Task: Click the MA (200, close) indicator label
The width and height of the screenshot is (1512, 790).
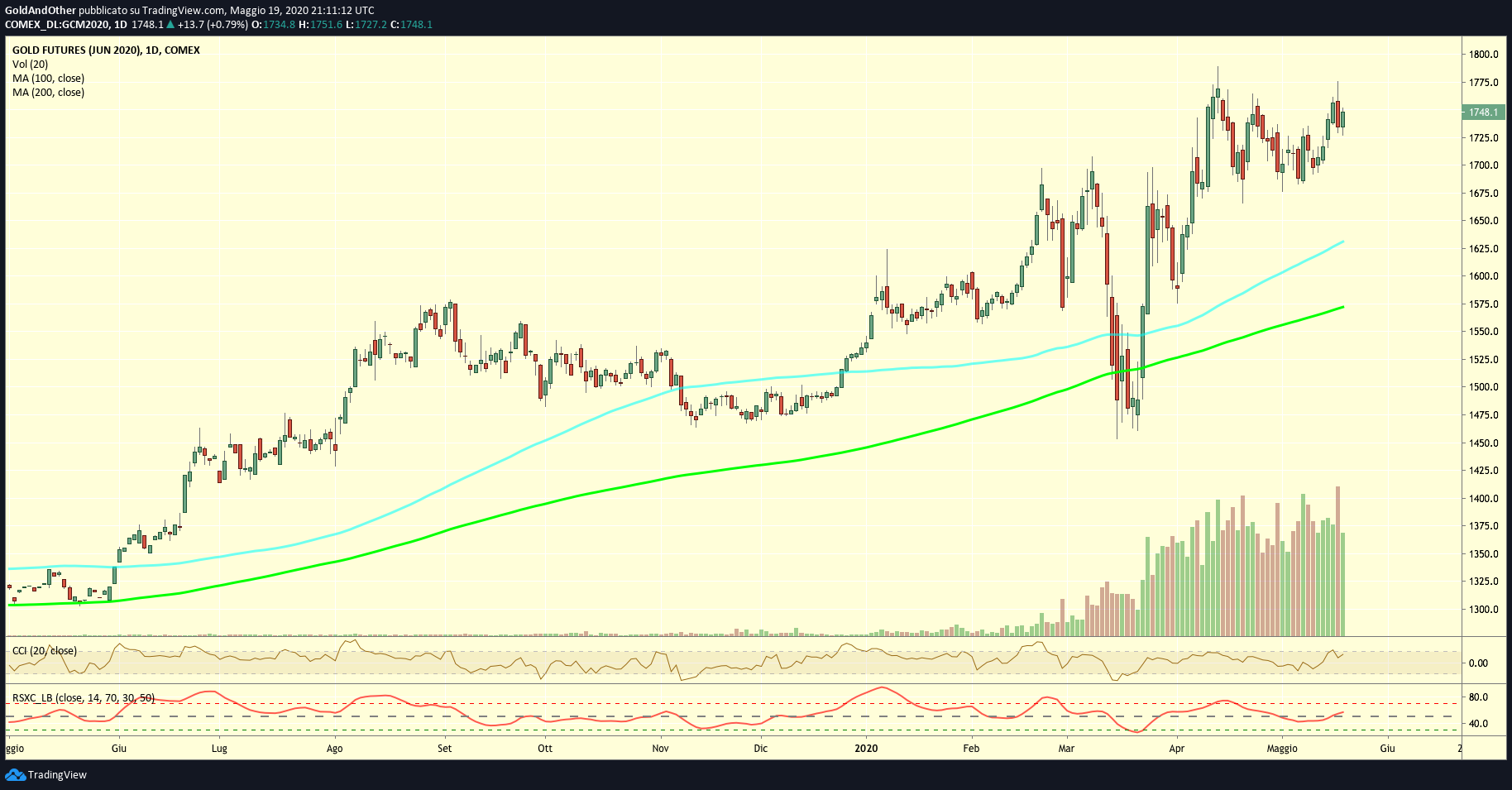Action: [x=48, y=93]
